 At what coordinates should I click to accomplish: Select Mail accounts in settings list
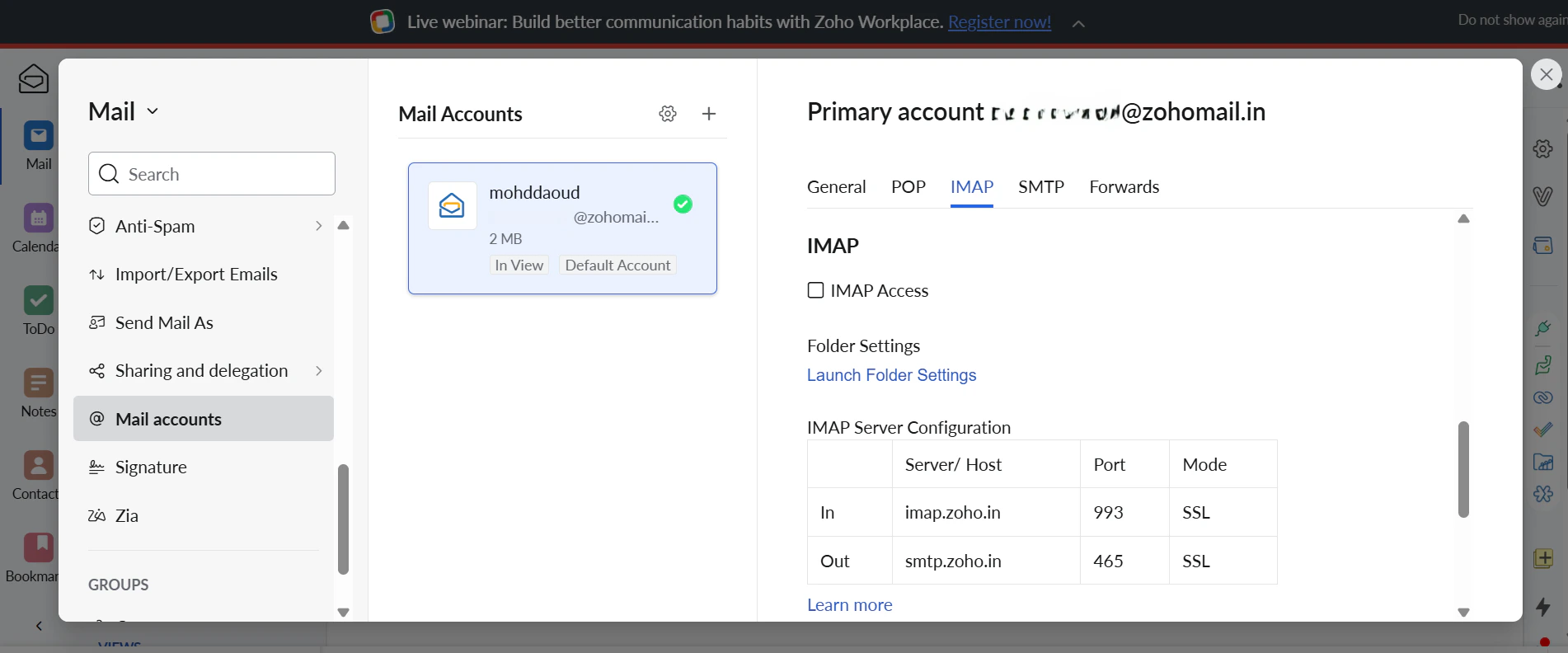(x=204, y=419)
